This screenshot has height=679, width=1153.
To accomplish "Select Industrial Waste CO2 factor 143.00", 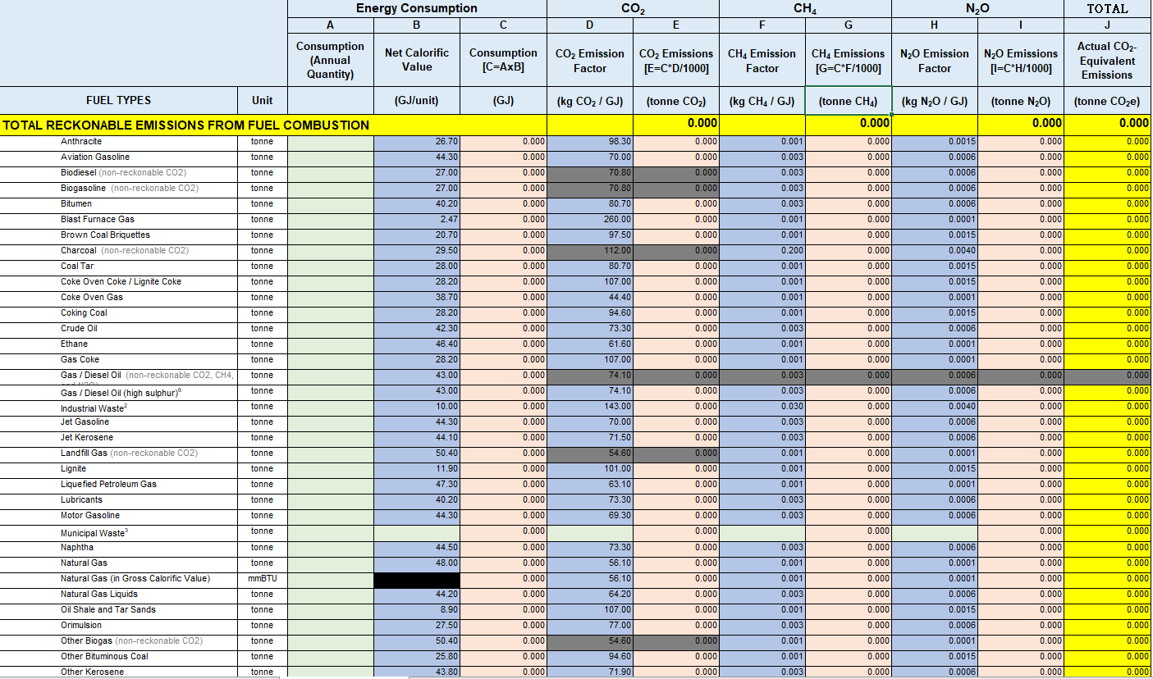I will [x=590, y=406].
